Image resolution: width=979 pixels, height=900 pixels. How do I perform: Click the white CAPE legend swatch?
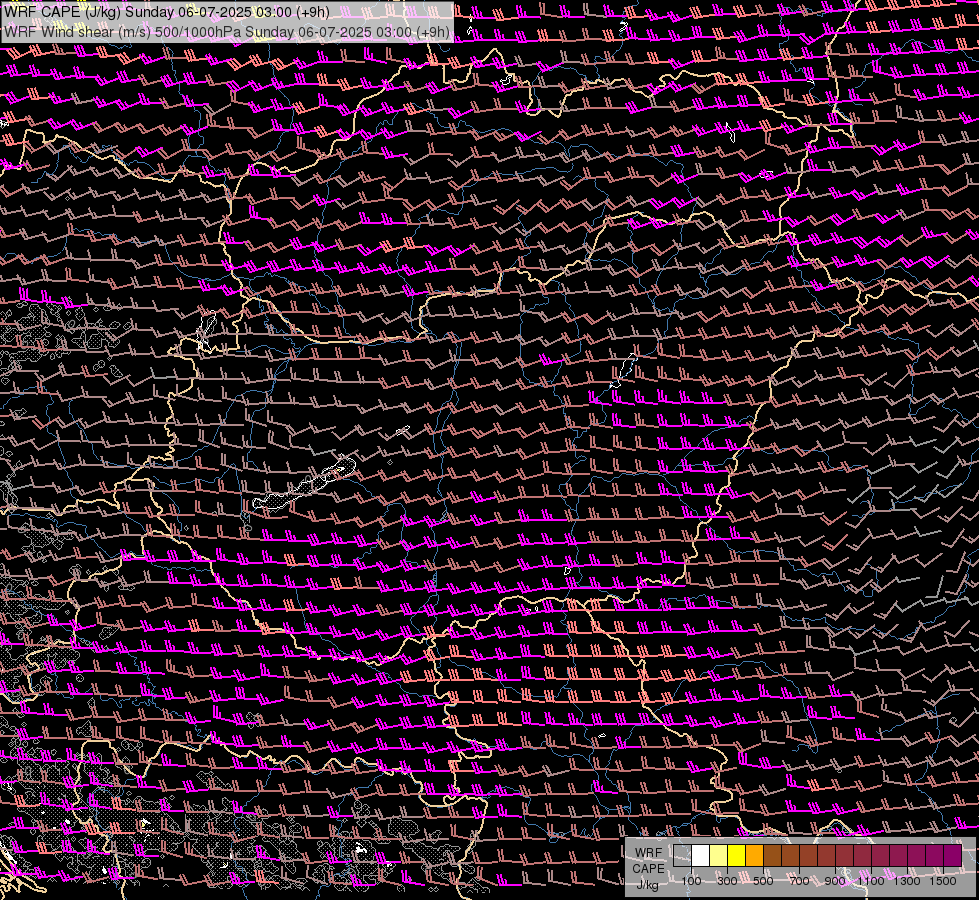tap(701, 856)
